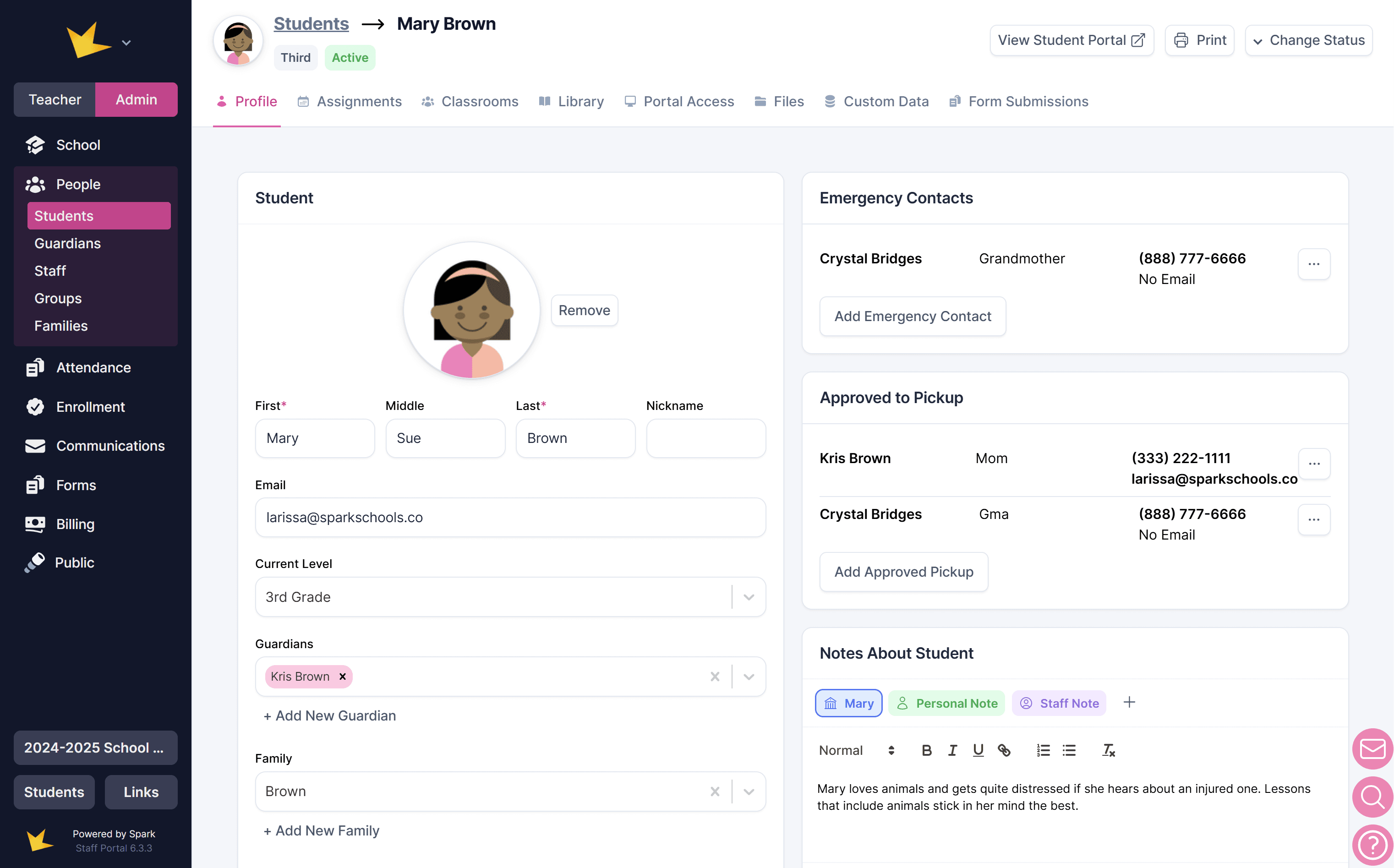
Task: Switch to Teacher mode toggle
Action: tap(55, 99)
